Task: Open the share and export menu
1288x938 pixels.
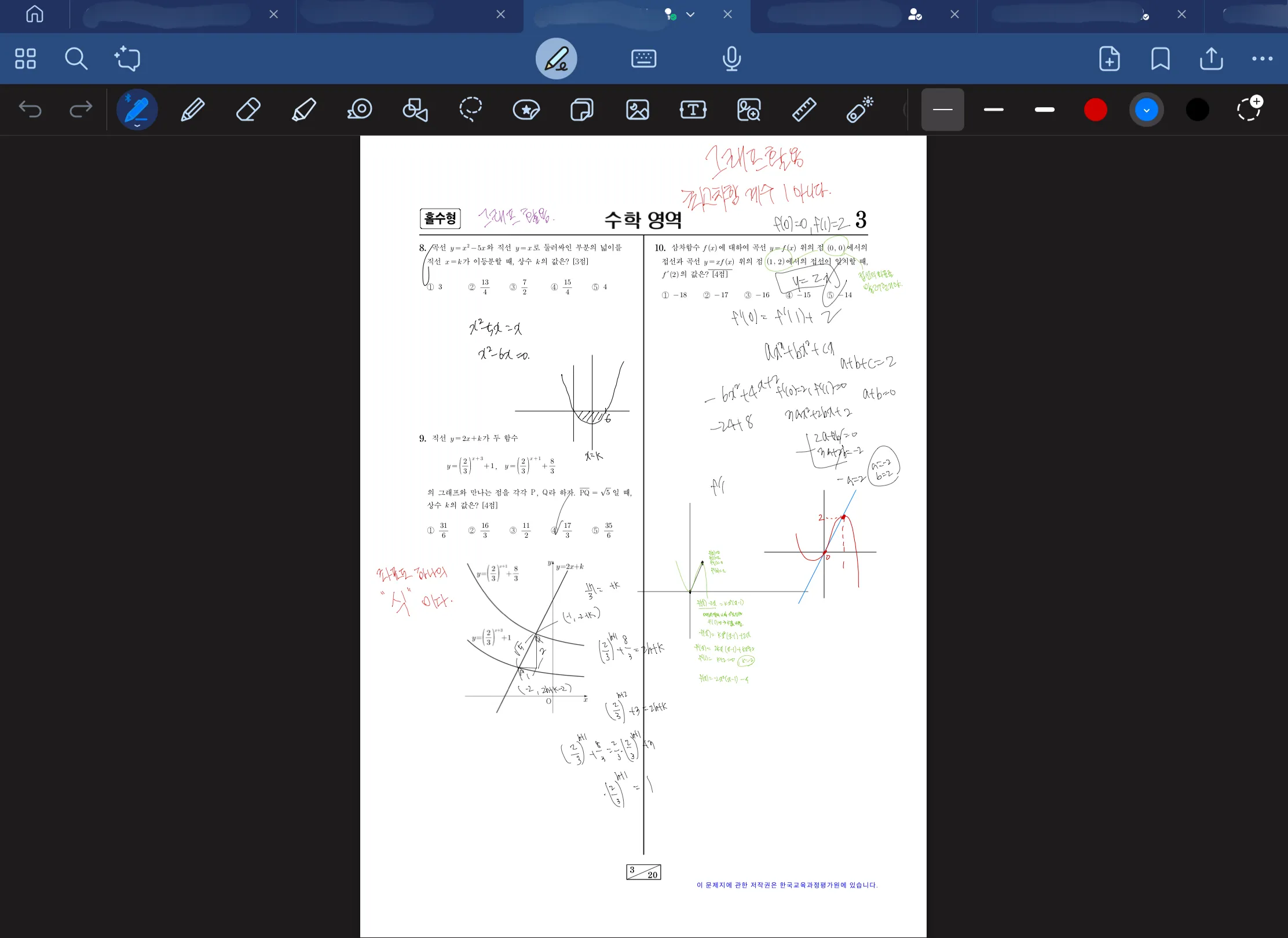Action: click(x=1211, y=59)
